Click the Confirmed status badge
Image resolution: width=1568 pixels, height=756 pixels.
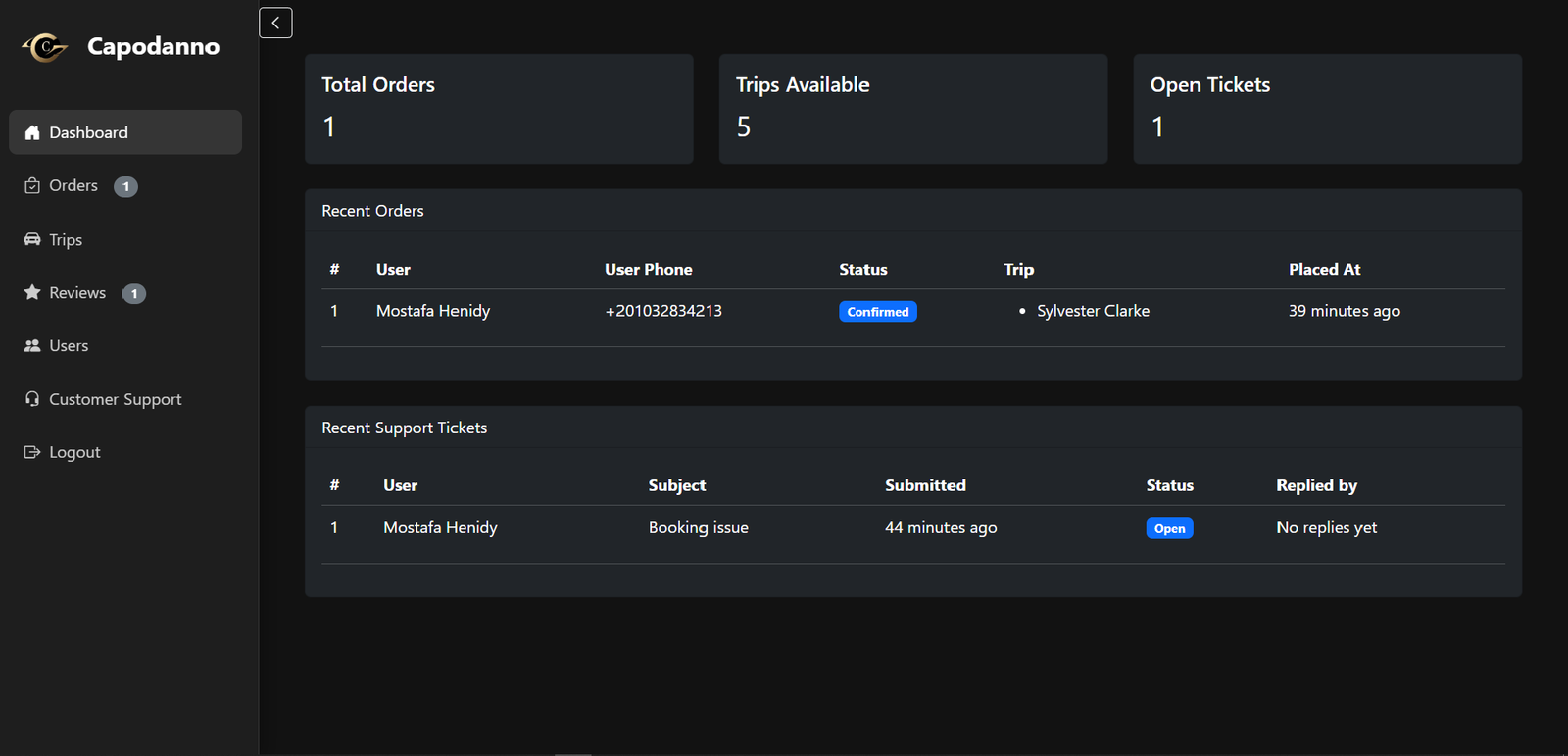877,312
